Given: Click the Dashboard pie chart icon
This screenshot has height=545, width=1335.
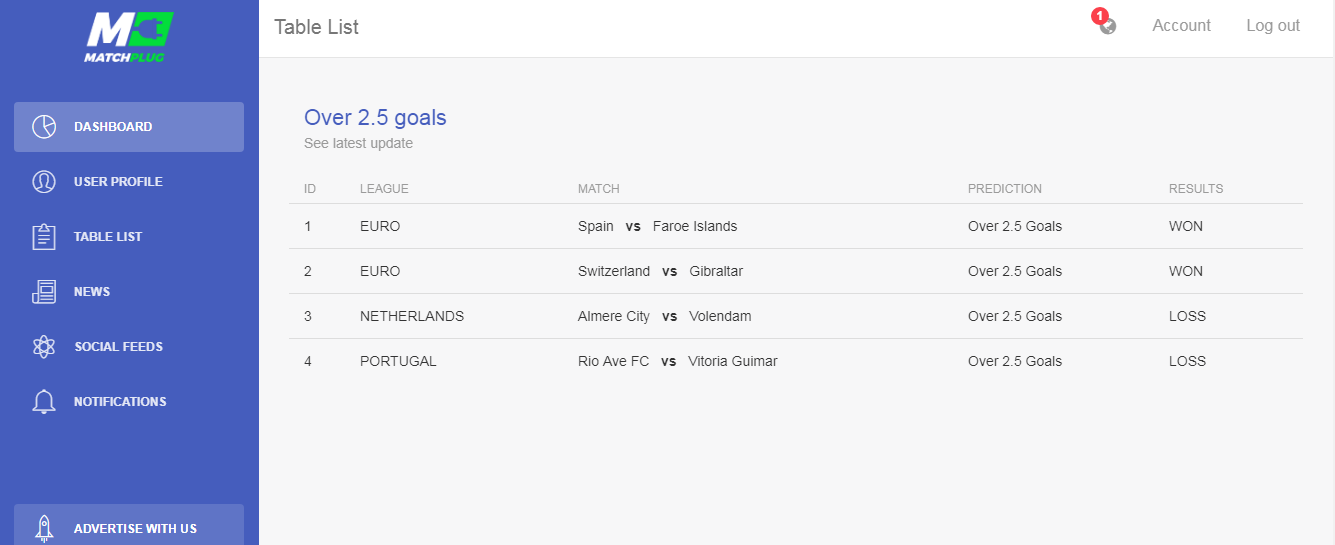Looking at the screenshot, I should (44, 127).
